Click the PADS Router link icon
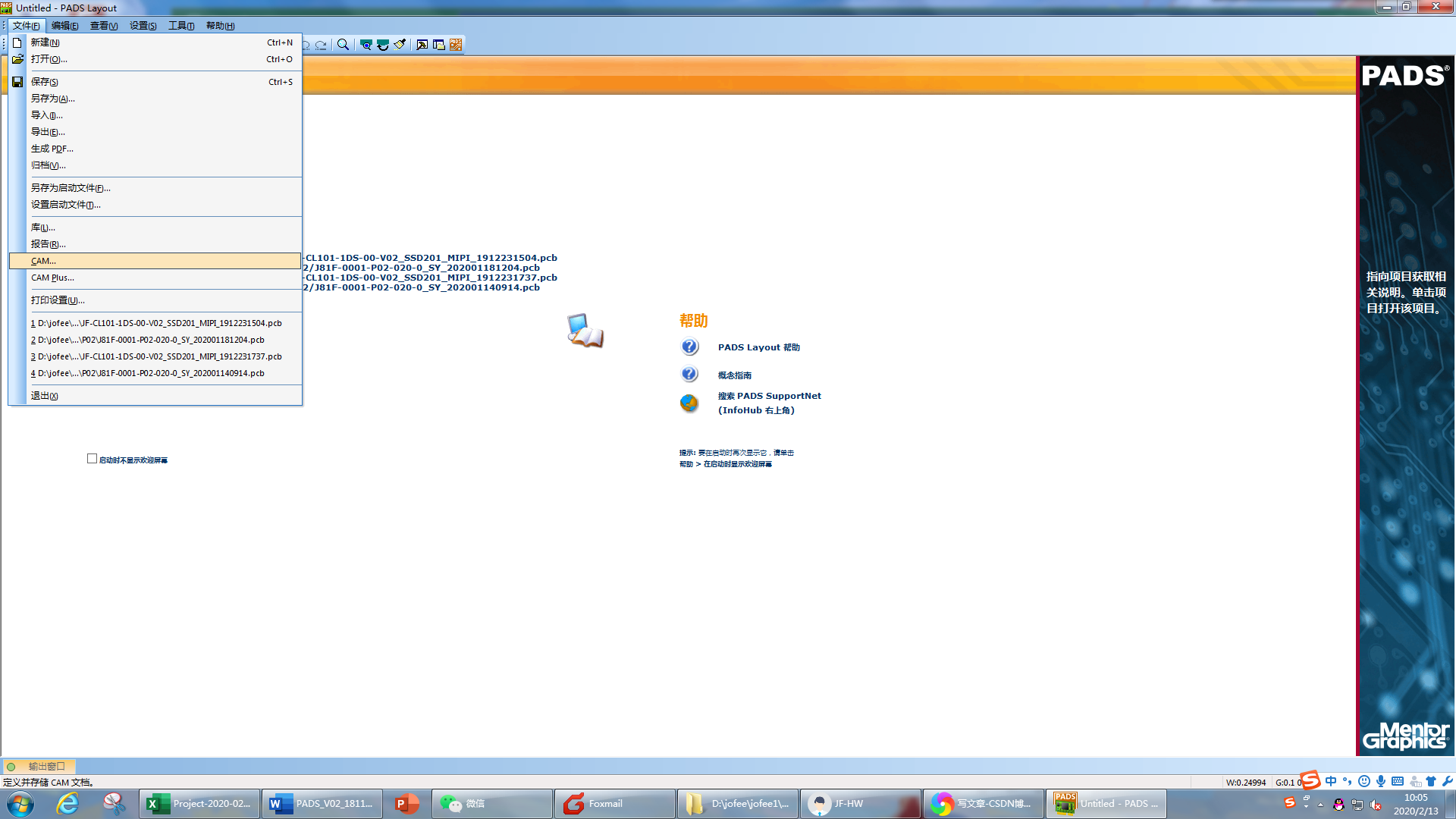 (456, 45)
